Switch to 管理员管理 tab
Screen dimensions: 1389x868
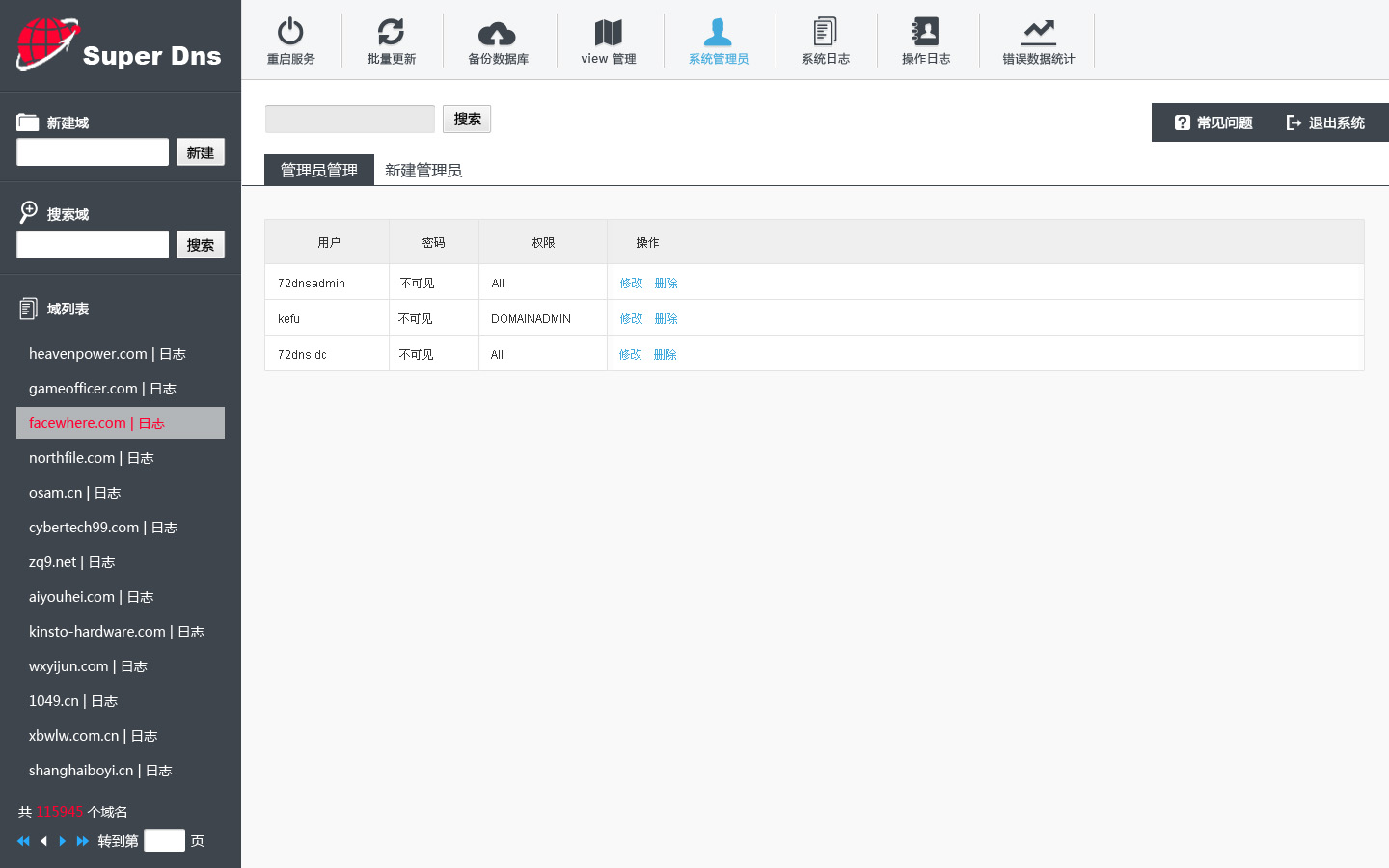319,170
